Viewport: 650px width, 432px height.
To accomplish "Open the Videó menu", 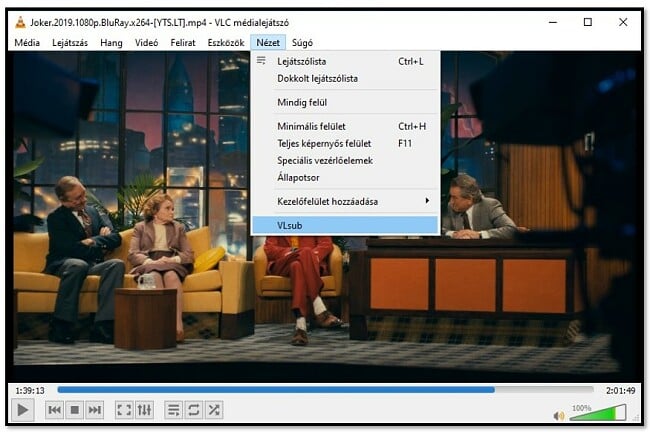I will (x=146, y=43).
